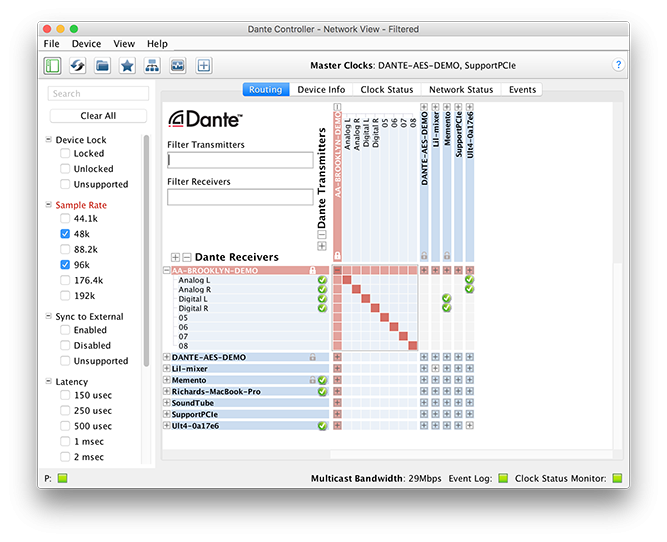667x542 pixels.
Task: Enable the 44.1k sample rate checkbox
Action: click(66, 218)
